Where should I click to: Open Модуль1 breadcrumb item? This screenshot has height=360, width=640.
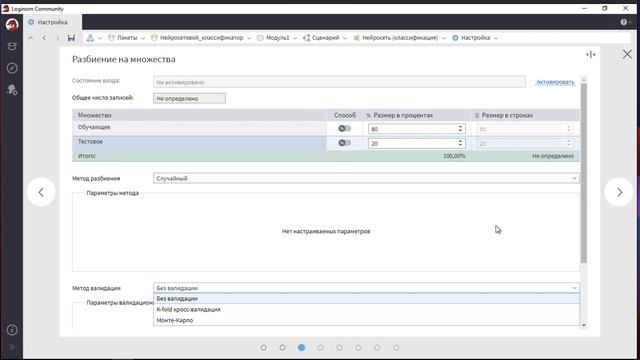pos(278,38)
